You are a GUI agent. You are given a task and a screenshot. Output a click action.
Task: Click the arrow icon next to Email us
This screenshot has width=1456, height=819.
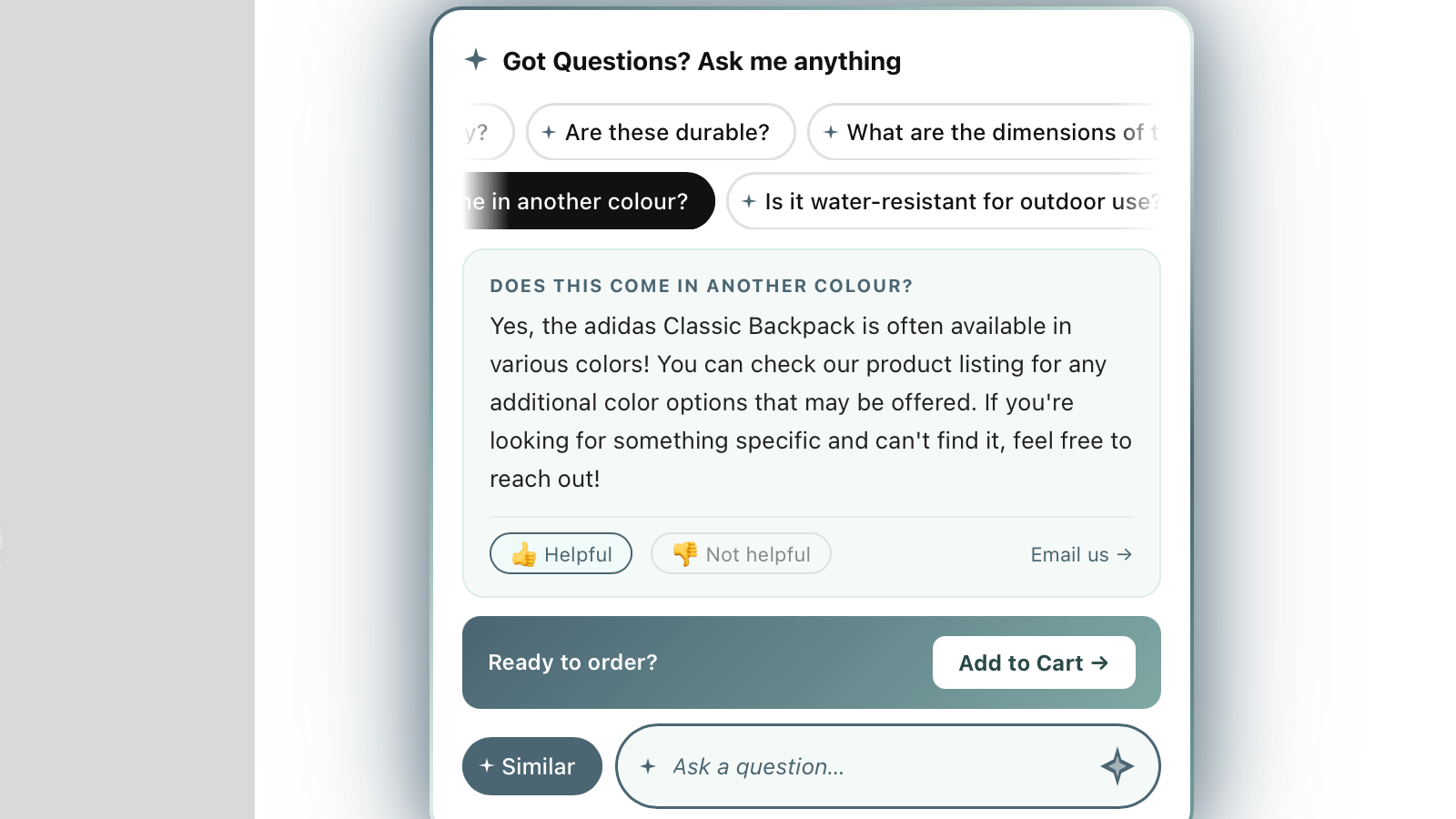(x=1125, y=554)
